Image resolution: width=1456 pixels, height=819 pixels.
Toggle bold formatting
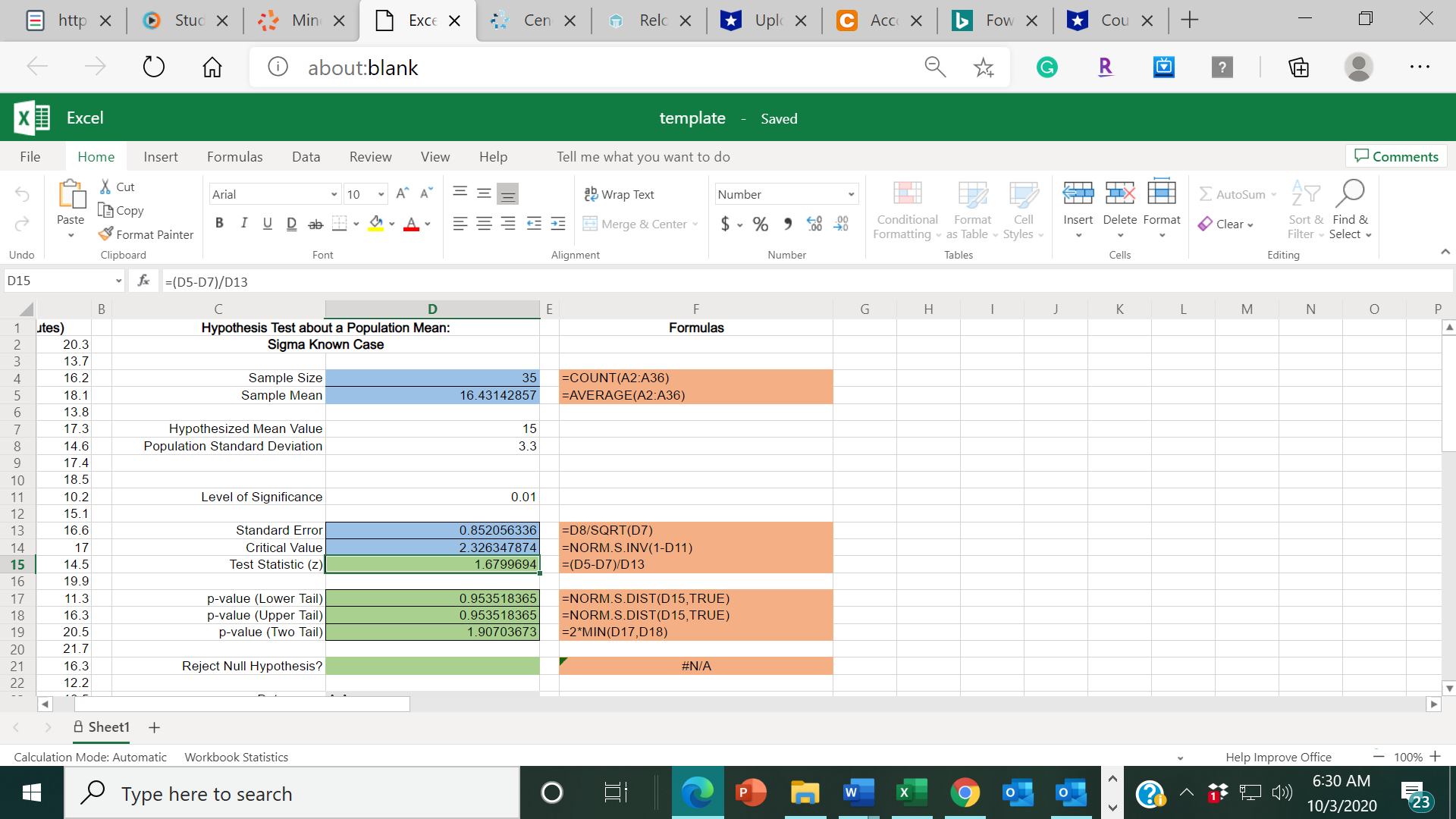[219, 224]
